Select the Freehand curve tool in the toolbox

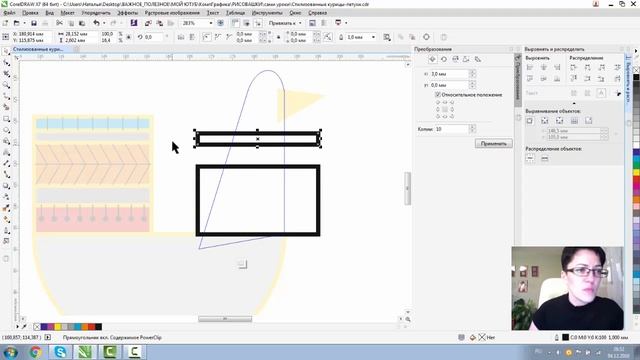[6, 96]
